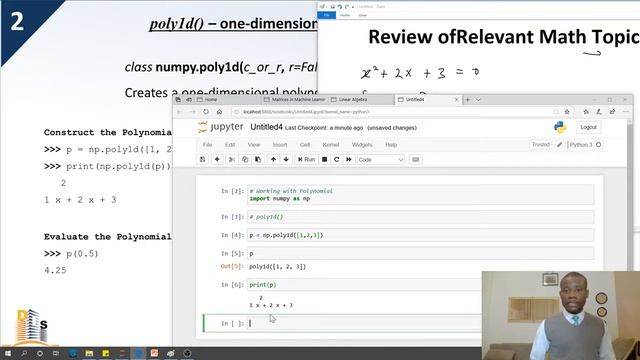
Task: Open the command palette keyboard icon
Action: point(416,160)
